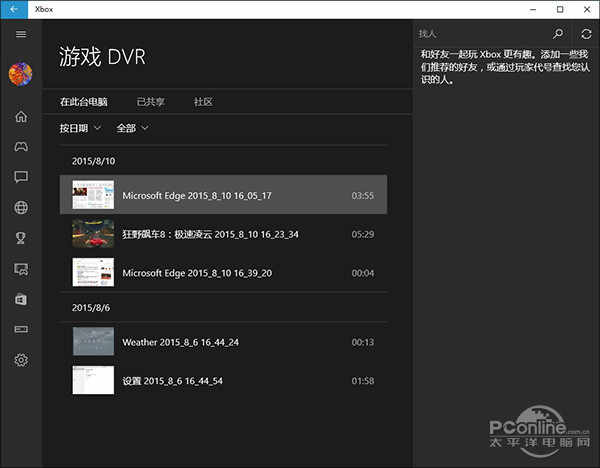The height and width of the screenshot is (468, 600).
Task: Refresh the friends list
Action: pyautogui.click(x=586, y=34)
